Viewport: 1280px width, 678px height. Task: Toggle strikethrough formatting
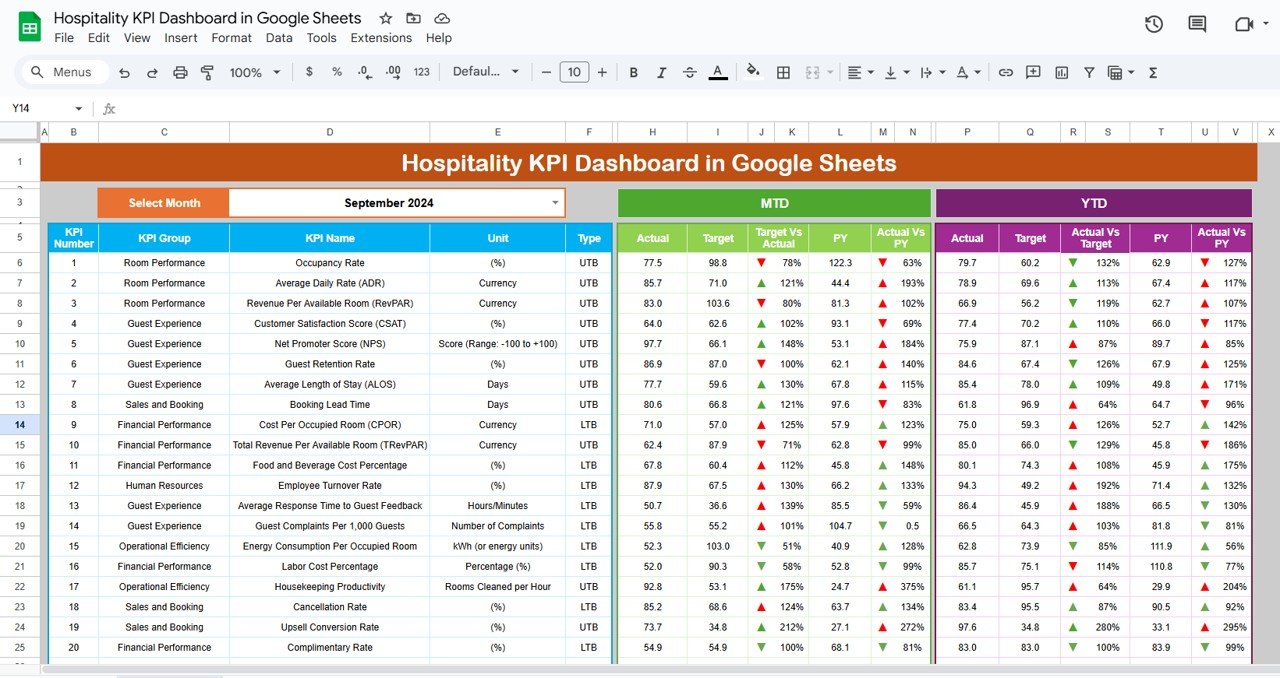pyautogui.click(x=690, y=72)
